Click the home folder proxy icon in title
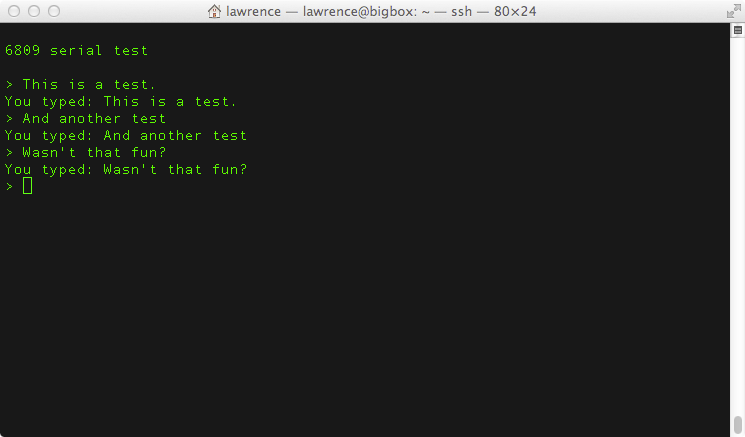 coord(214,11)
